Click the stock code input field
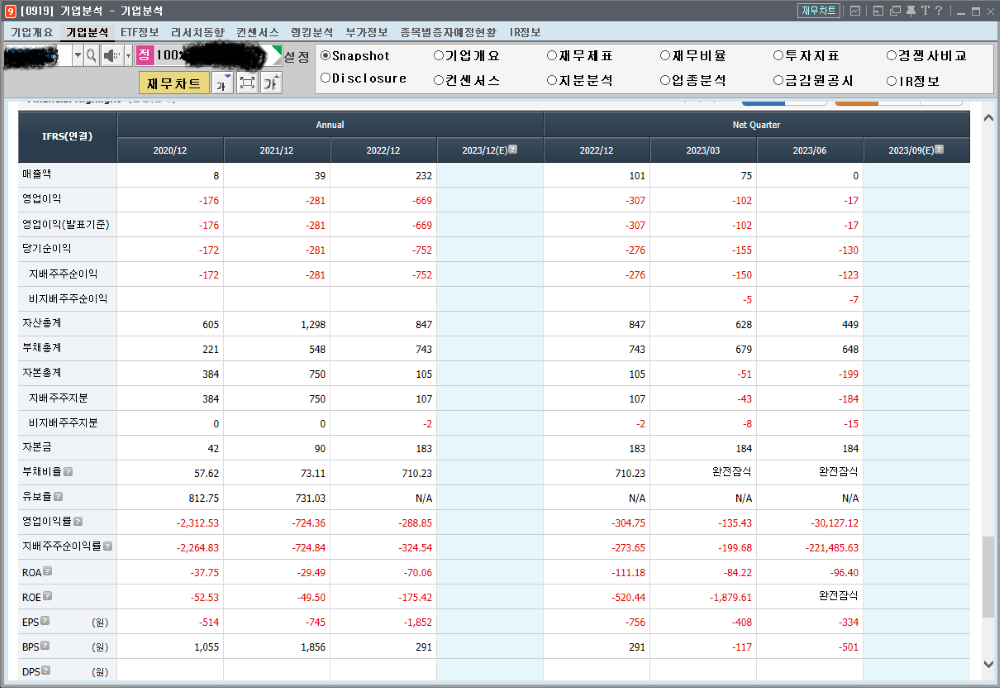Image resolution: width=1000 pixels, height=688 pixels. click(x=38, y=56)
